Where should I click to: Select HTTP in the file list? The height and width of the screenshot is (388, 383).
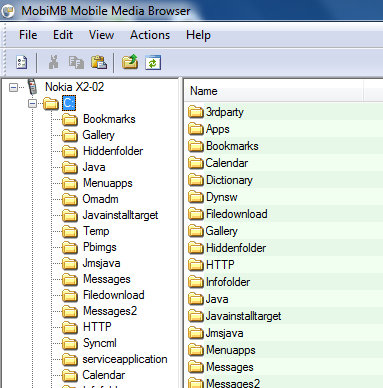[220, 265]
